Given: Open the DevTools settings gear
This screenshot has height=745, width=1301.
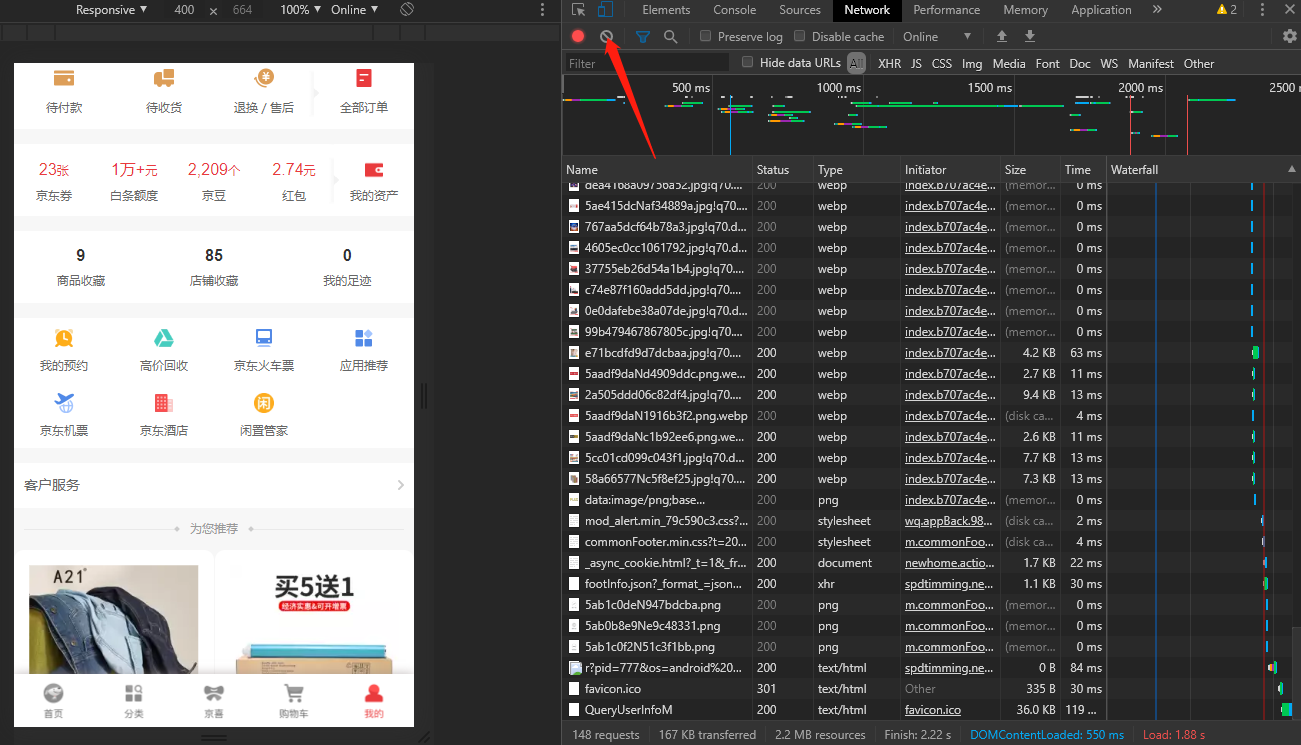Looking at the screenshot, I should coord(1289,37).
